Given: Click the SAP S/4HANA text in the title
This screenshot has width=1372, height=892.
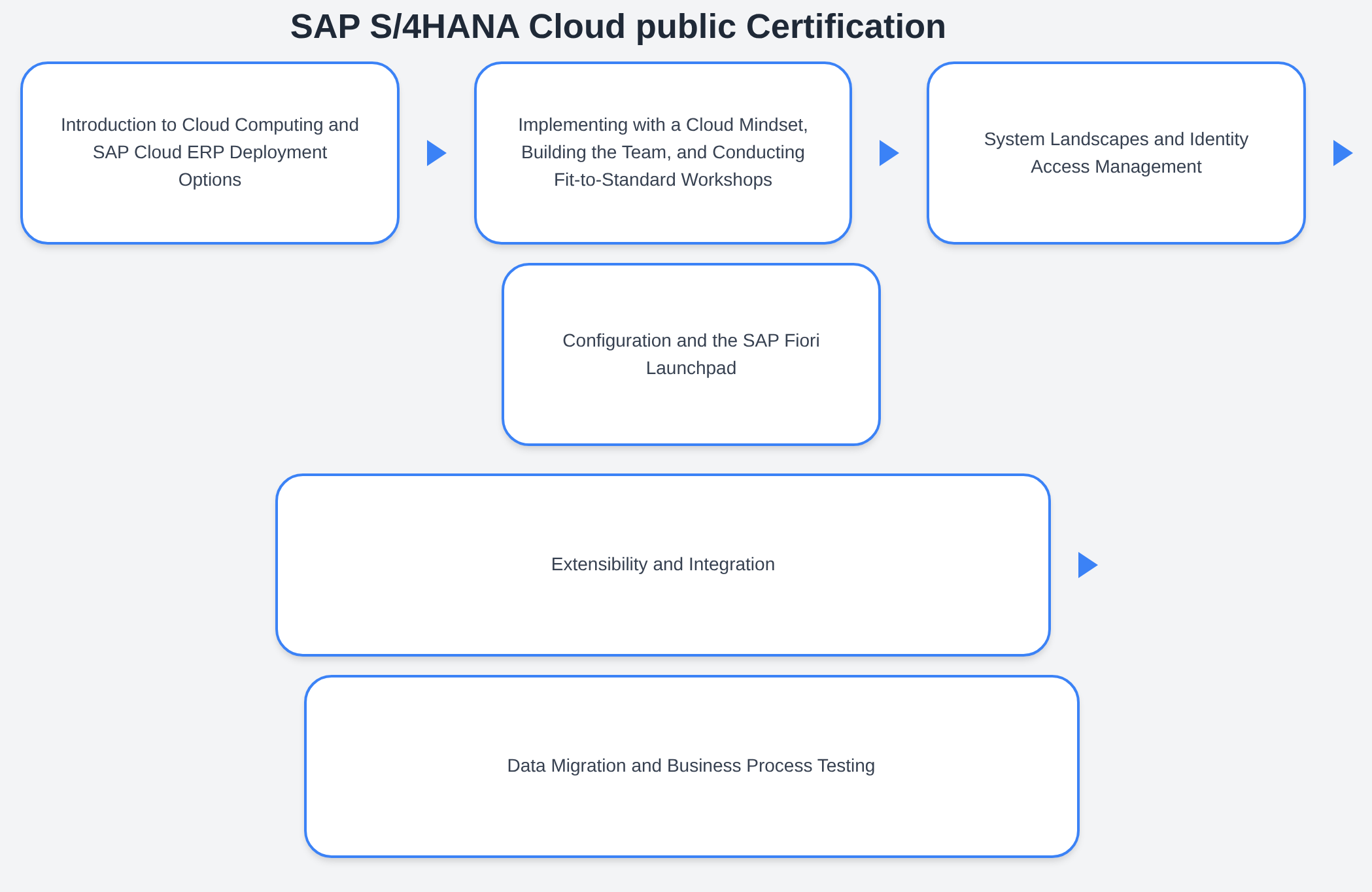Looking at the screenshot, I should point(404,27).
